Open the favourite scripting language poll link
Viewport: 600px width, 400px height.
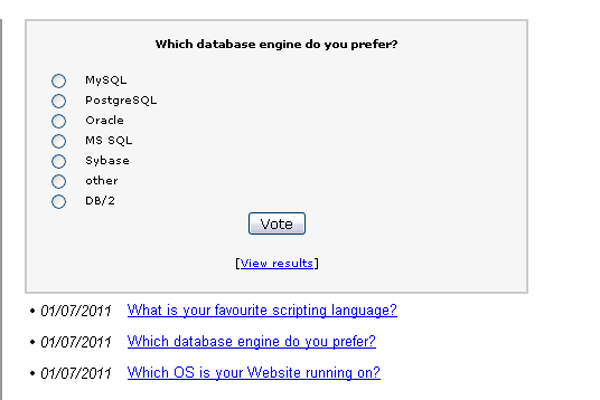pos(262,310)
